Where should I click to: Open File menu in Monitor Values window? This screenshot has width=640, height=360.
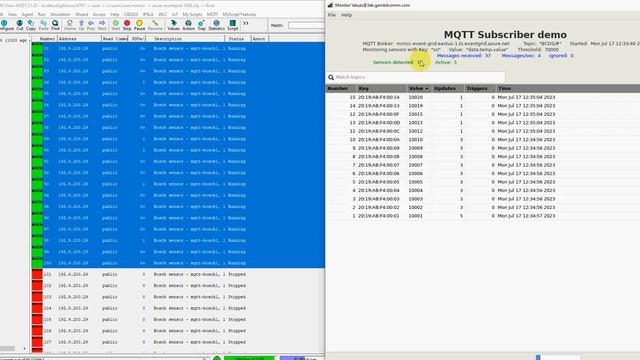[x=332, y=15]
